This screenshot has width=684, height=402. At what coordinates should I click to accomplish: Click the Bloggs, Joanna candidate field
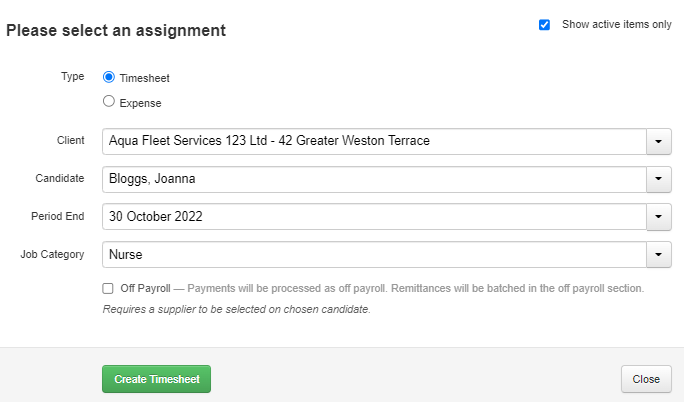(x=374, y=179)
